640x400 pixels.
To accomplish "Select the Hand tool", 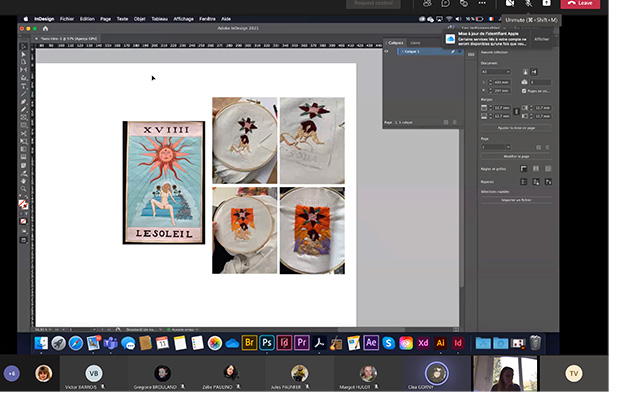I will coord(24,181).
